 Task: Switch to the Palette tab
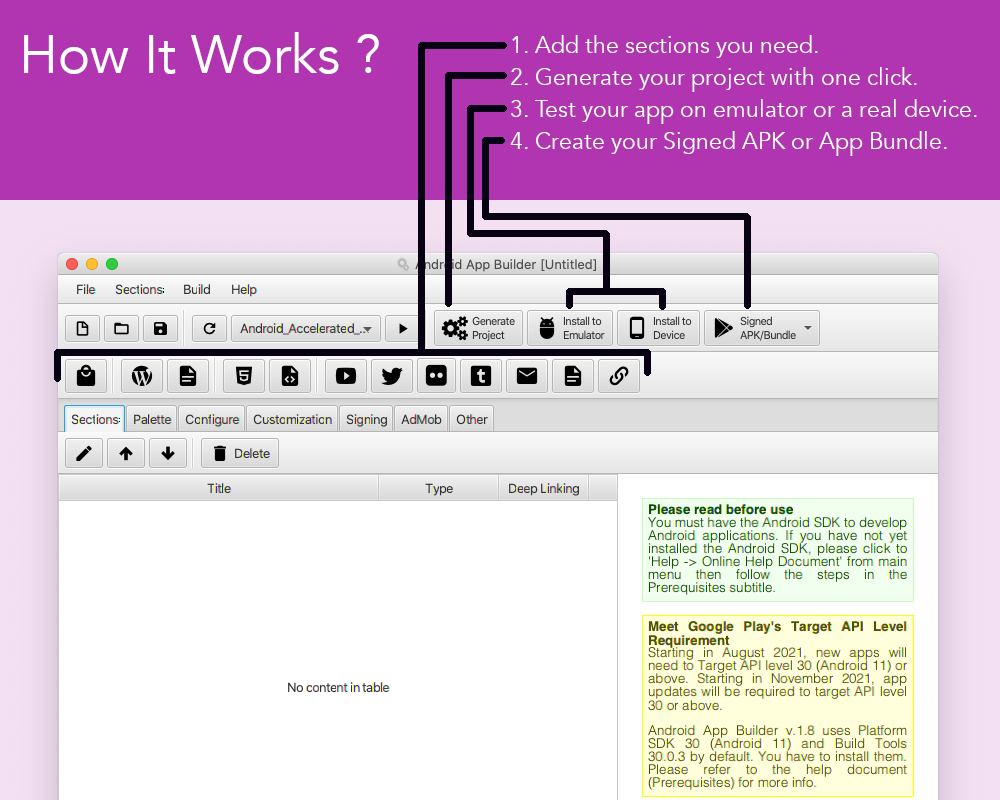click(x=152, y=419)
